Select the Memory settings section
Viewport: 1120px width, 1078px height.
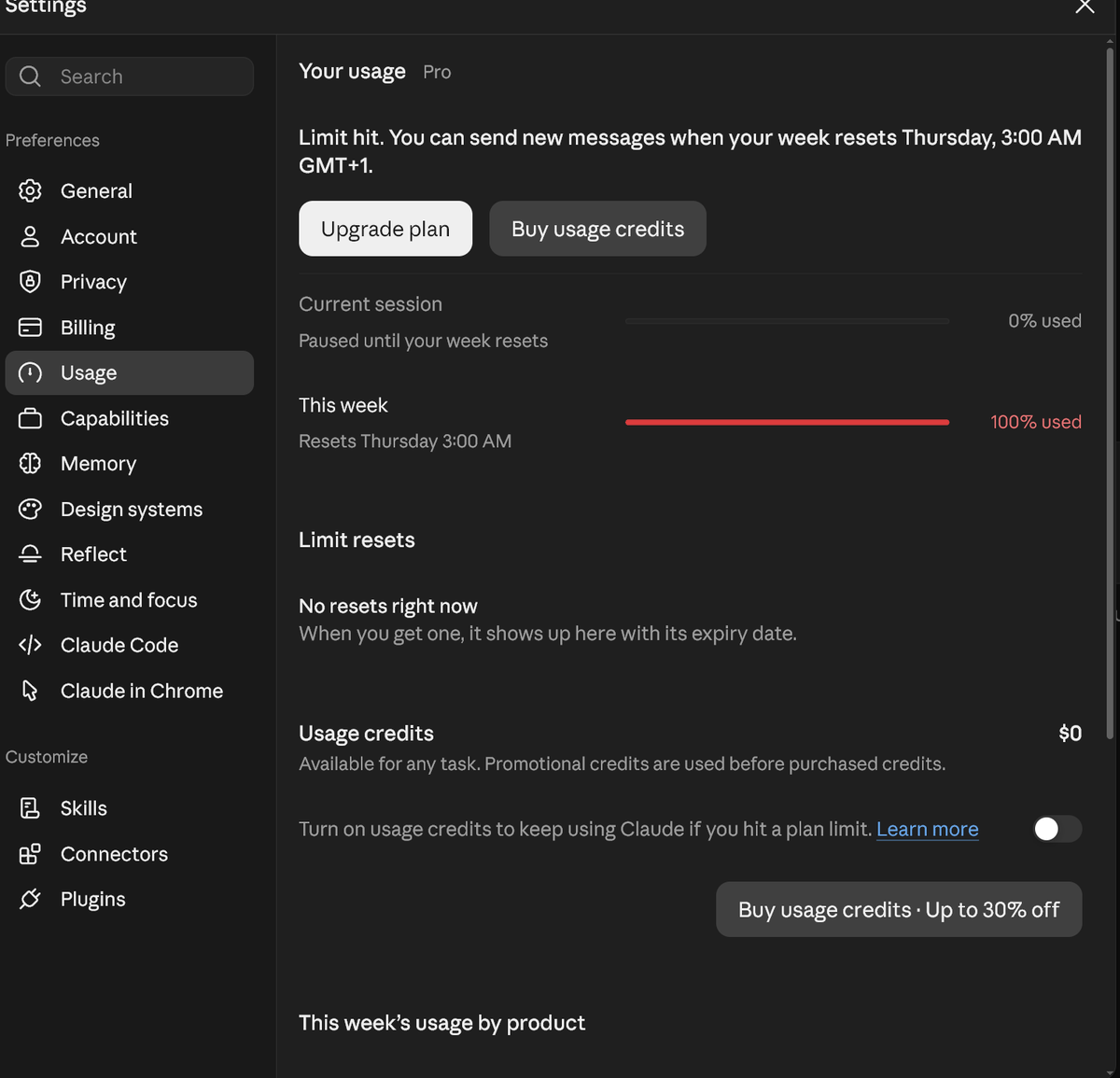click(129, 463)
